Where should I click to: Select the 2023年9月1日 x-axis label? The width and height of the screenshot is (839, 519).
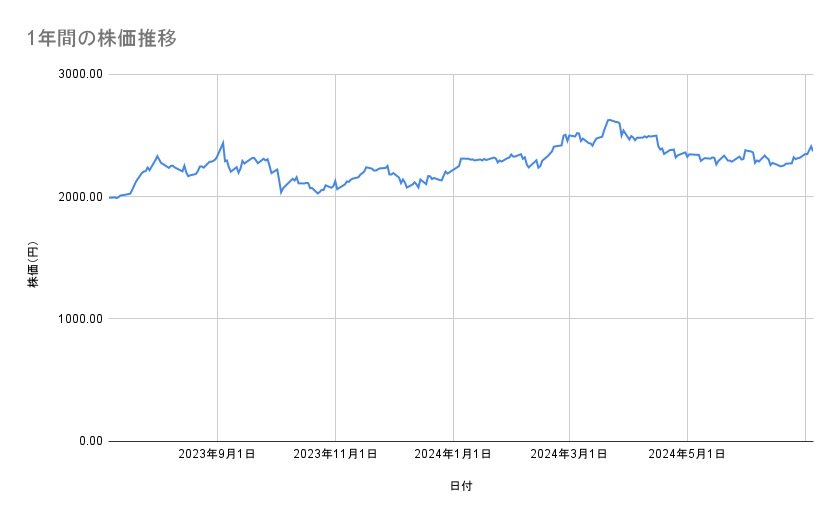217,455
